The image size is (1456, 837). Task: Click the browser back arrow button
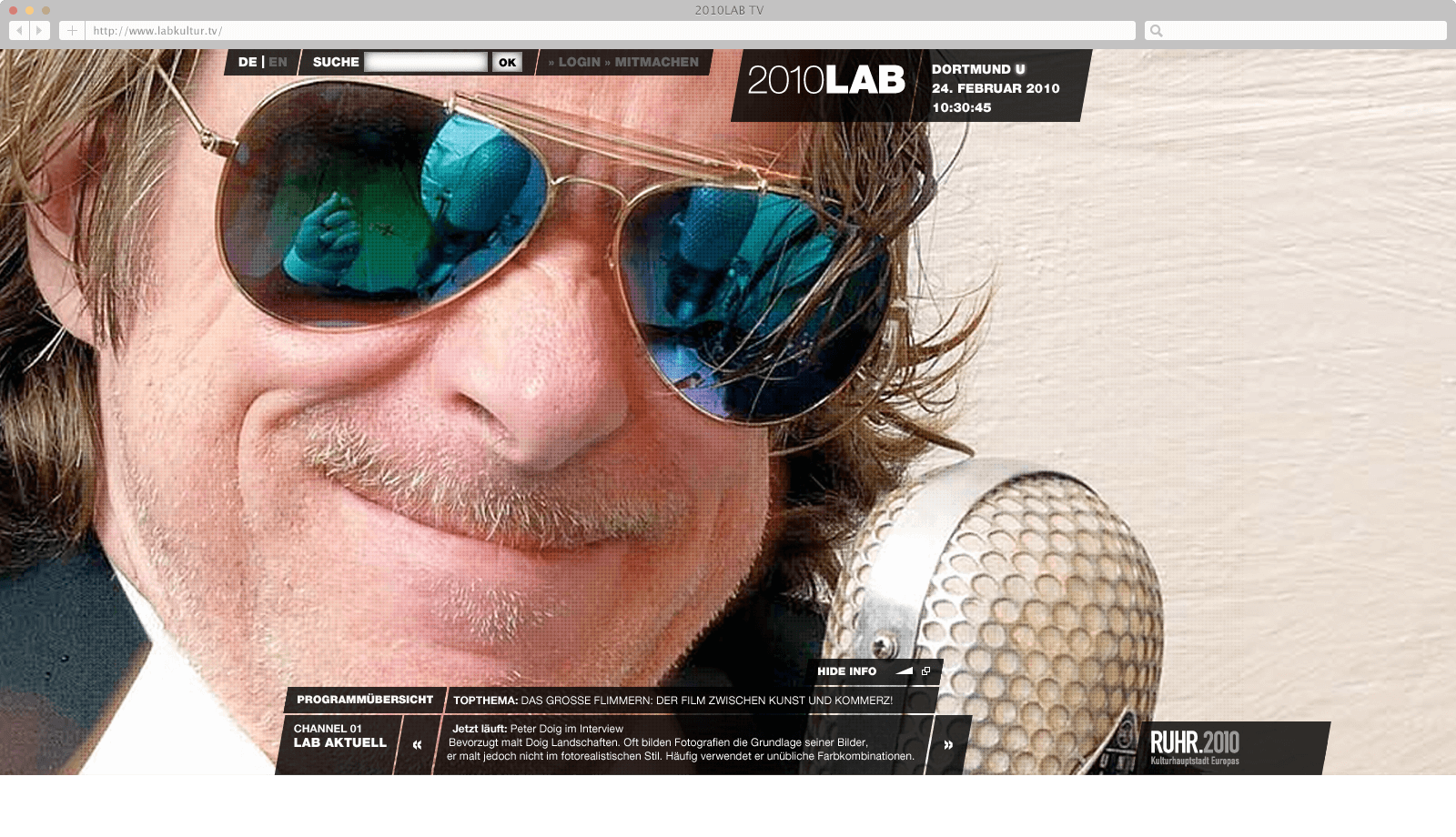(x=19, y=30)
